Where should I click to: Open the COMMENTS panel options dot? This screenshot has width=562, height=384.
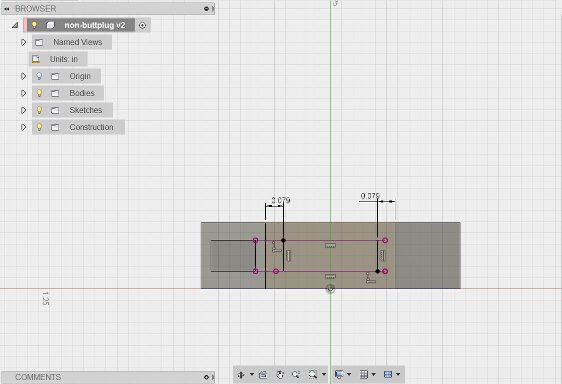[x=206, y=377]
